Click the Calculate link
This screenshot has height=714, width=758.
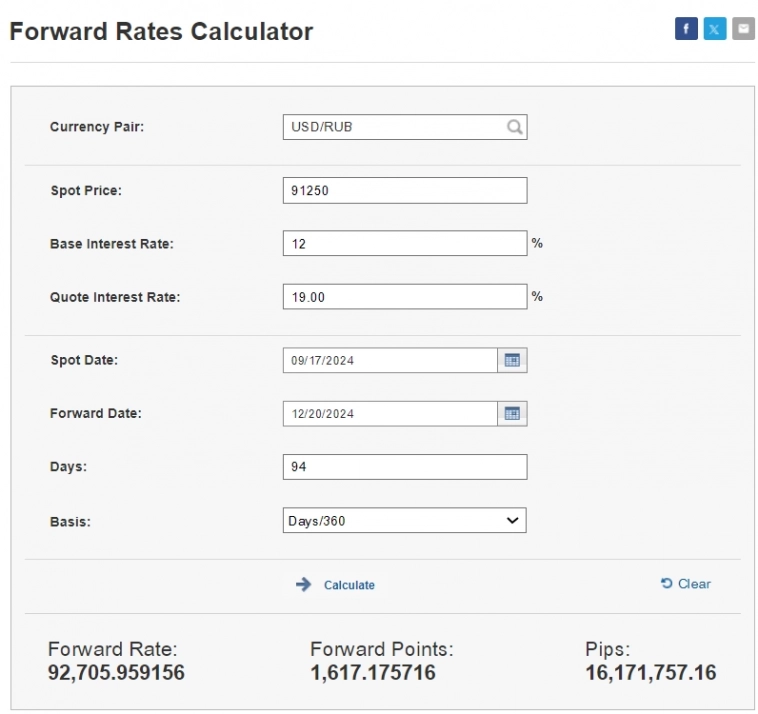349,585
